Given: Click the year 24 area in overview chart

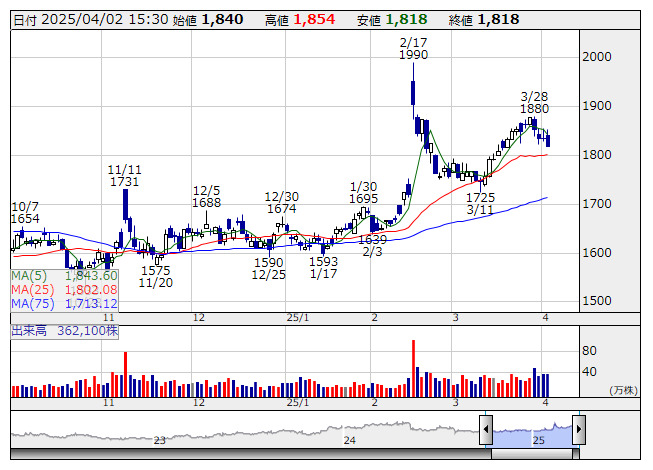Looking at the screenshot, I should tap(349, 439).
